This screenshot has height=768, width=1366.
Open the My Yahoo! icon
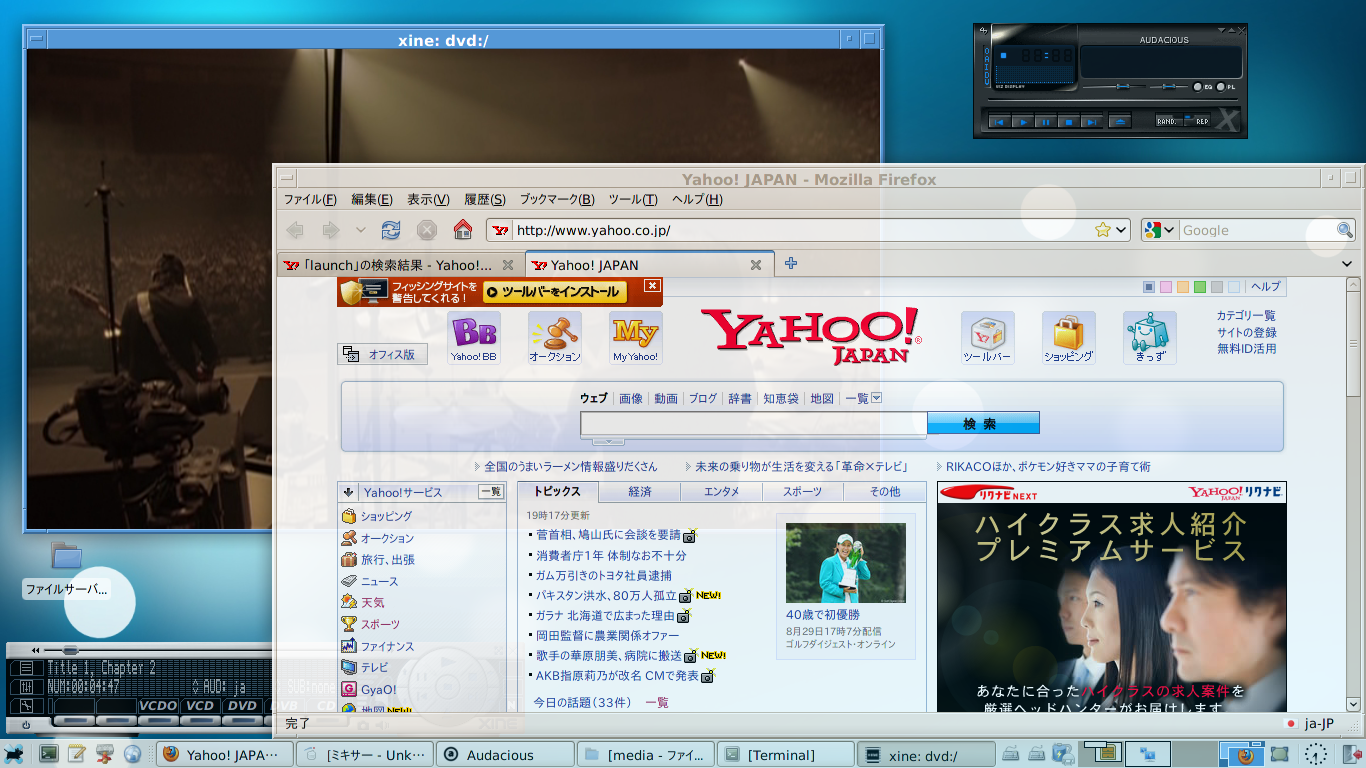click(636, 338)
